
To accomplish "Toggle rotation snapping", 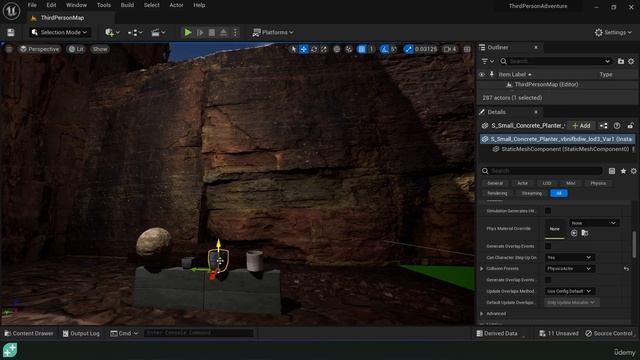I will (x=384, y=49).
